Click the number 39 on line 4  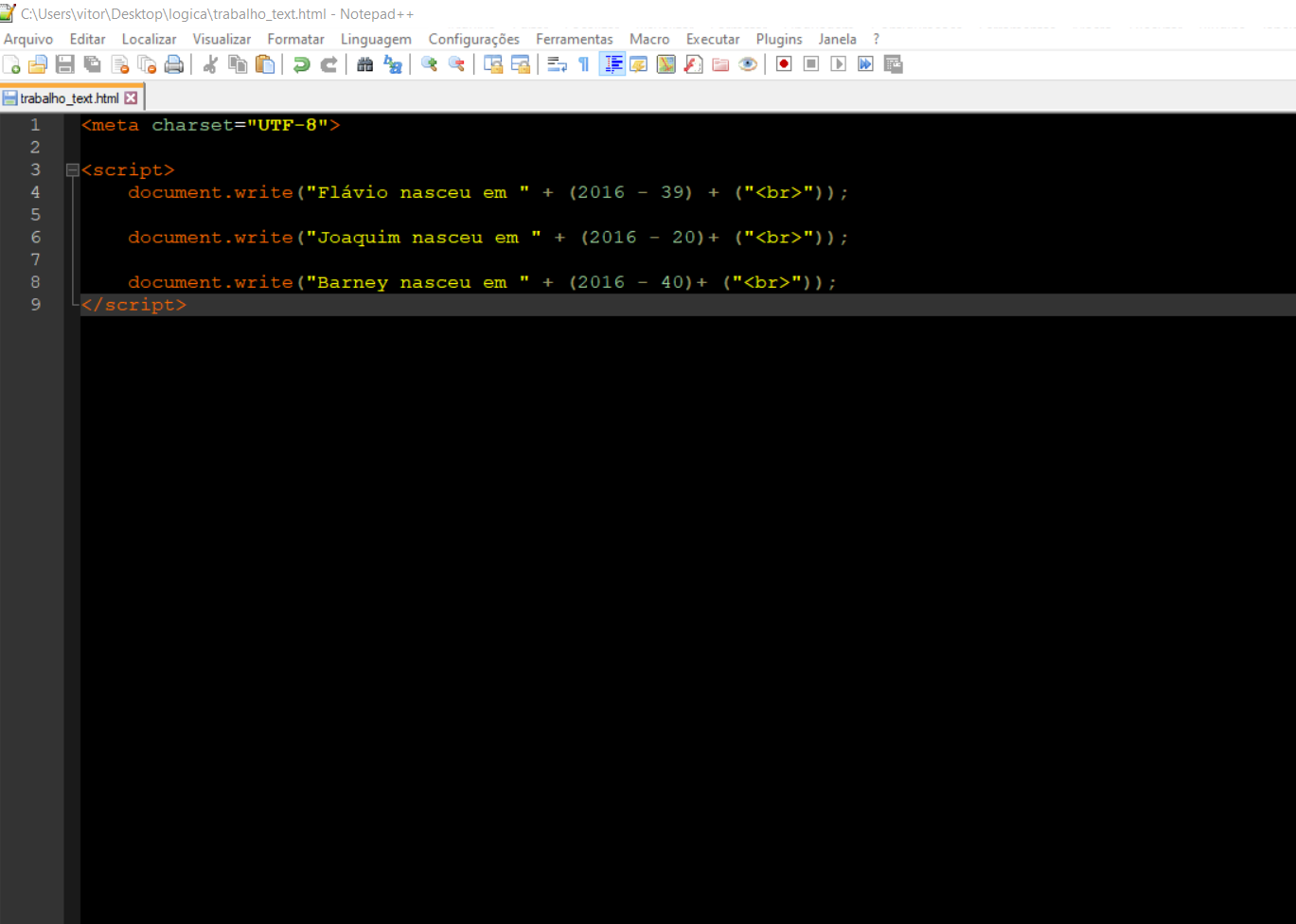(672, 192)
